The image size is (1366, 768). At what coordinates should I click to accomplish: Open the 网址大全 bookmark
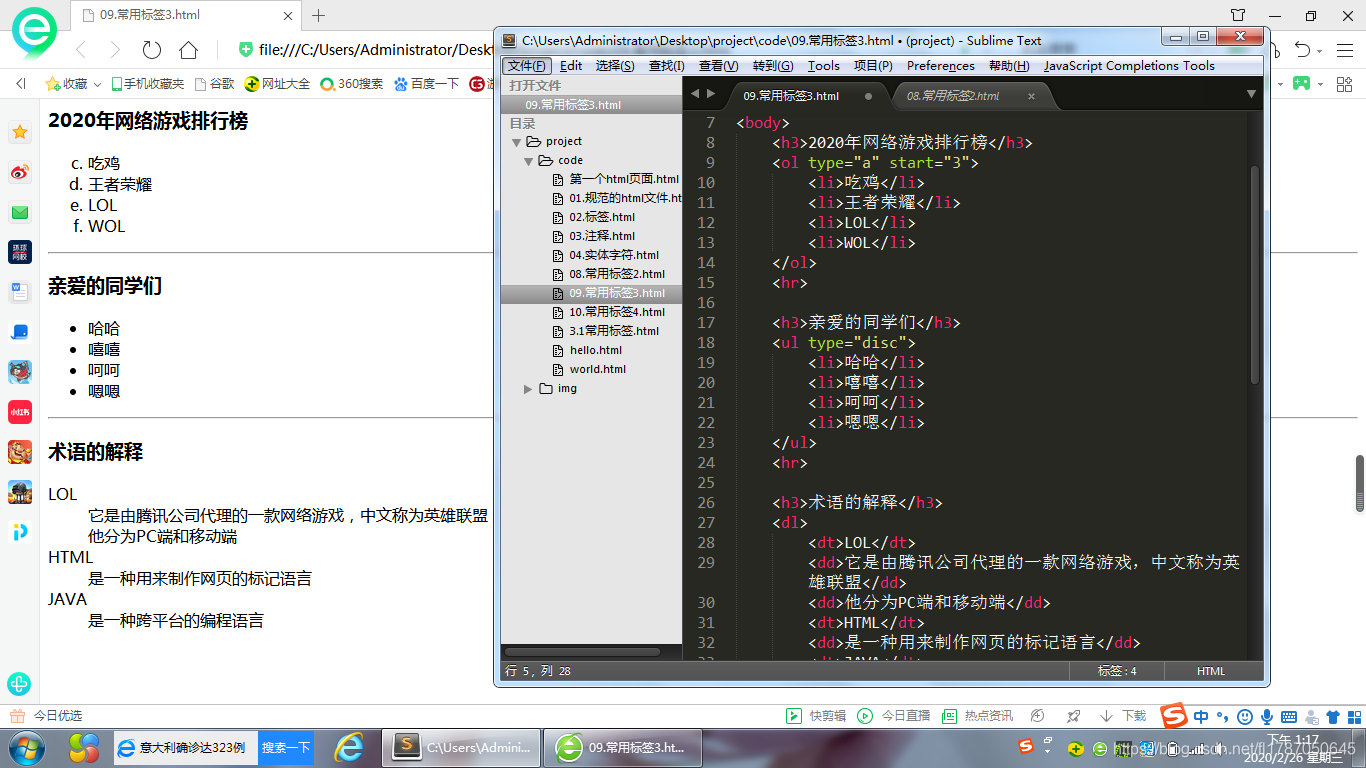277,84
